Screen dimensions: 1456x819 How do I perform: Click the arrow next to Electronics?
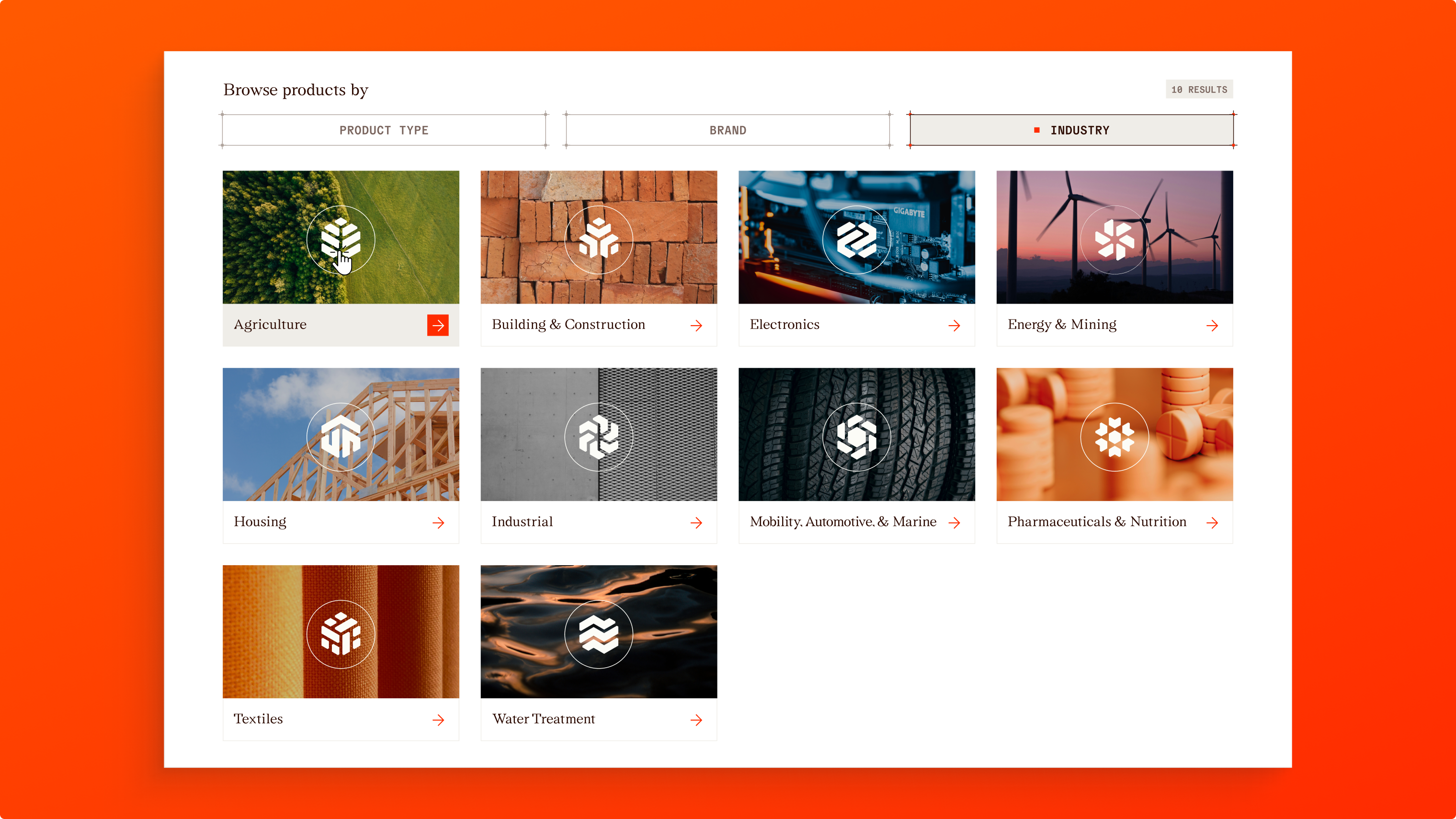(x=954, y=326)
